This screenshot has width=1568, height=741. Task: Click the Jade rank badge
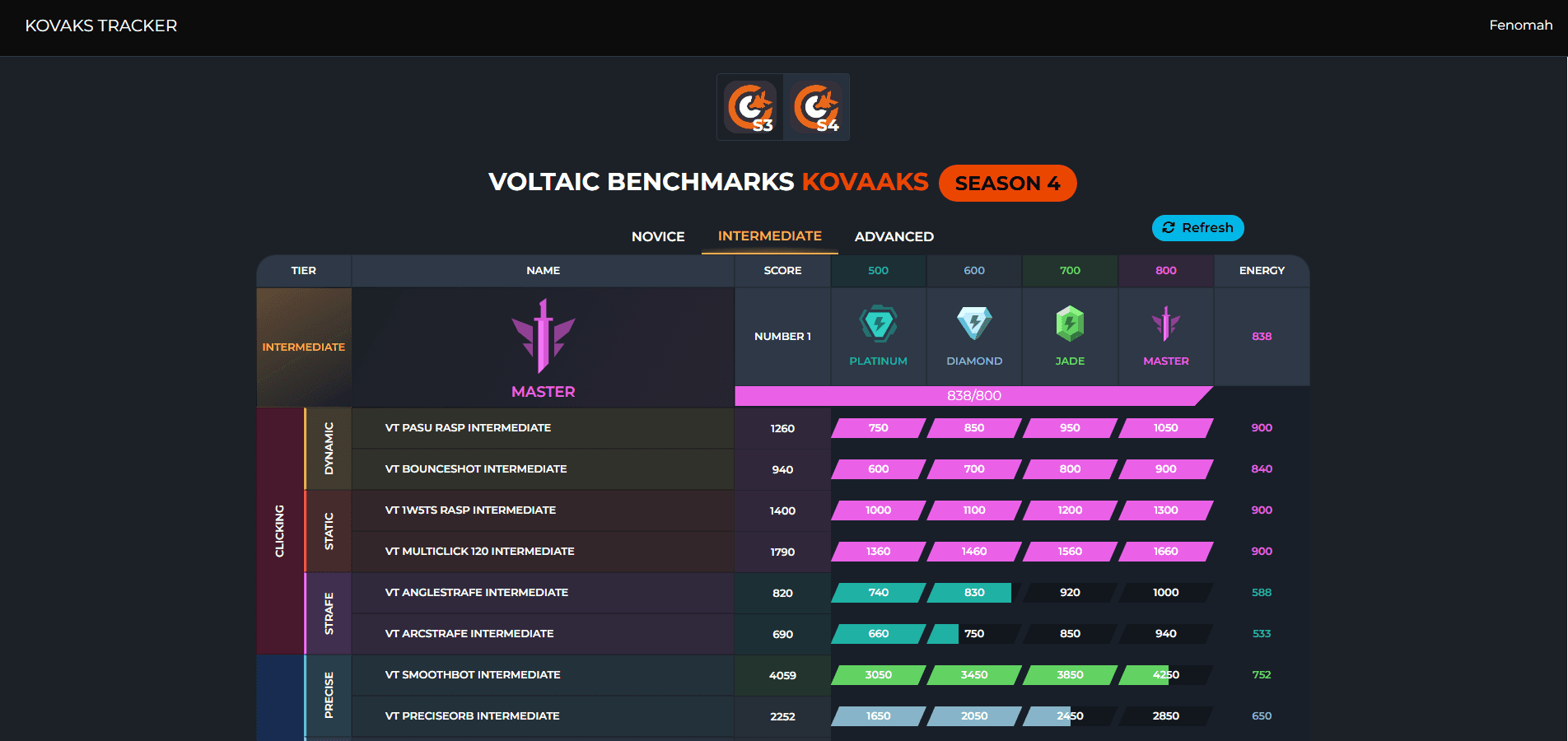pyautogui.click(x=1069, y=324)
